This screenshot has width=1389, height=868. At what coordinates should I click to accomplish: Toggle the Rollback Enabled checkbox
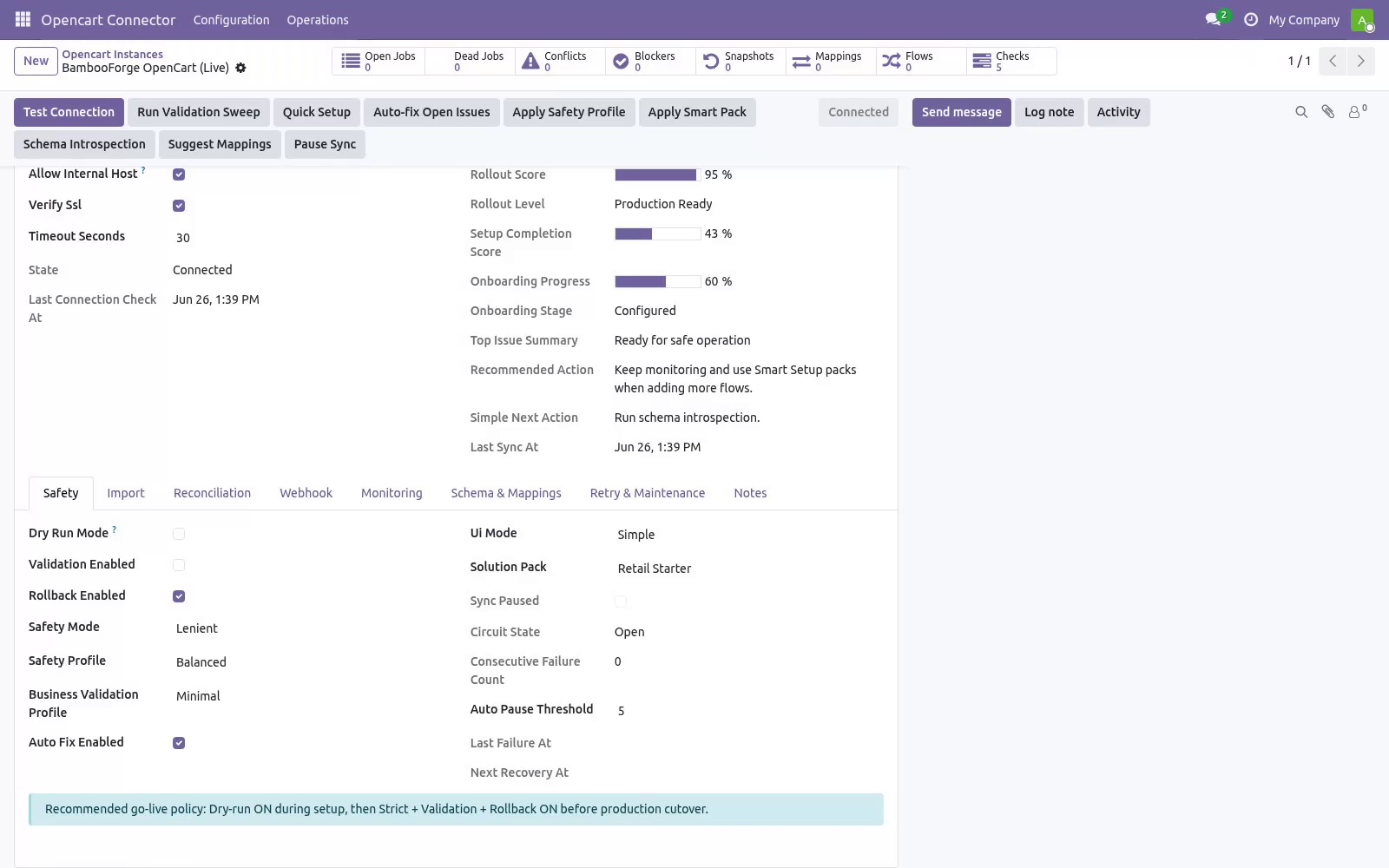(x=179, y=596)
